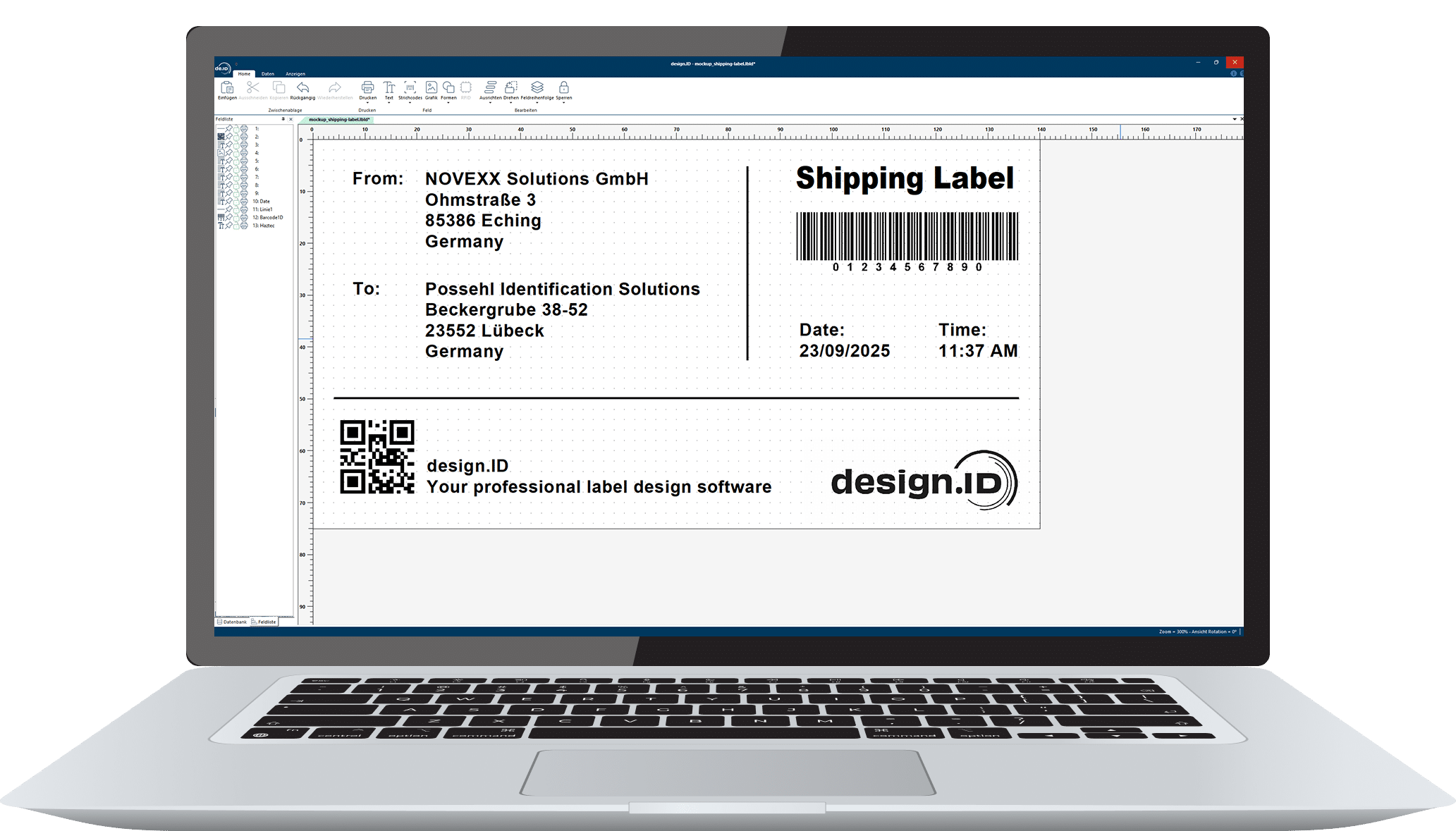The image size is (1456, 831).
Task: Open the Anzeigen ribbon tab
Action: (295, 74)
